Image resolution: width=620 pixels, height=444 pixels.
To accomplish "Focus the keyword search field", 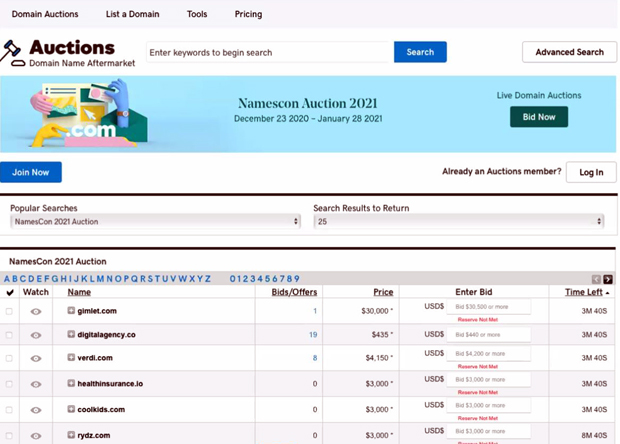I will [x=270, y=52].
